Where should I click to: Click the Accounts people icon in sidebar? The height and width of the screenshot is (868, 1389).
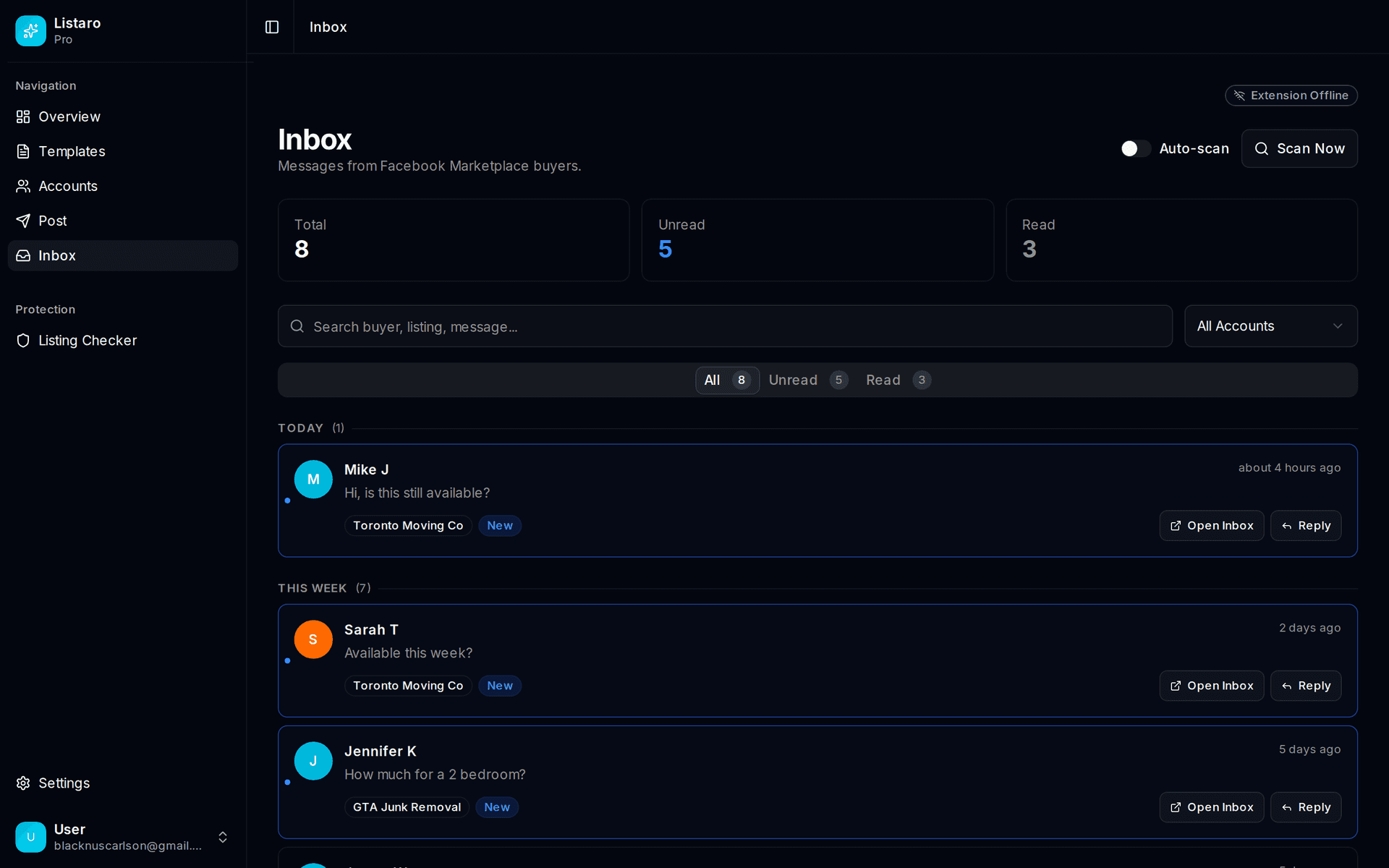coord(23,186)
